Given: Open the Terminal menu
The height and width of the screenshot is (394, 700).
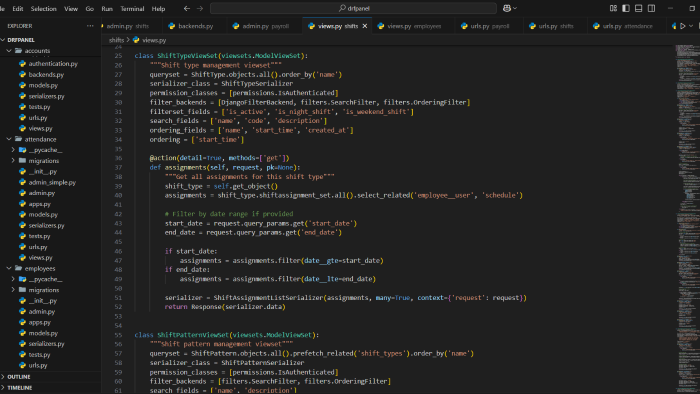Looking at the screenshot, I should click(x=132, y=8).
